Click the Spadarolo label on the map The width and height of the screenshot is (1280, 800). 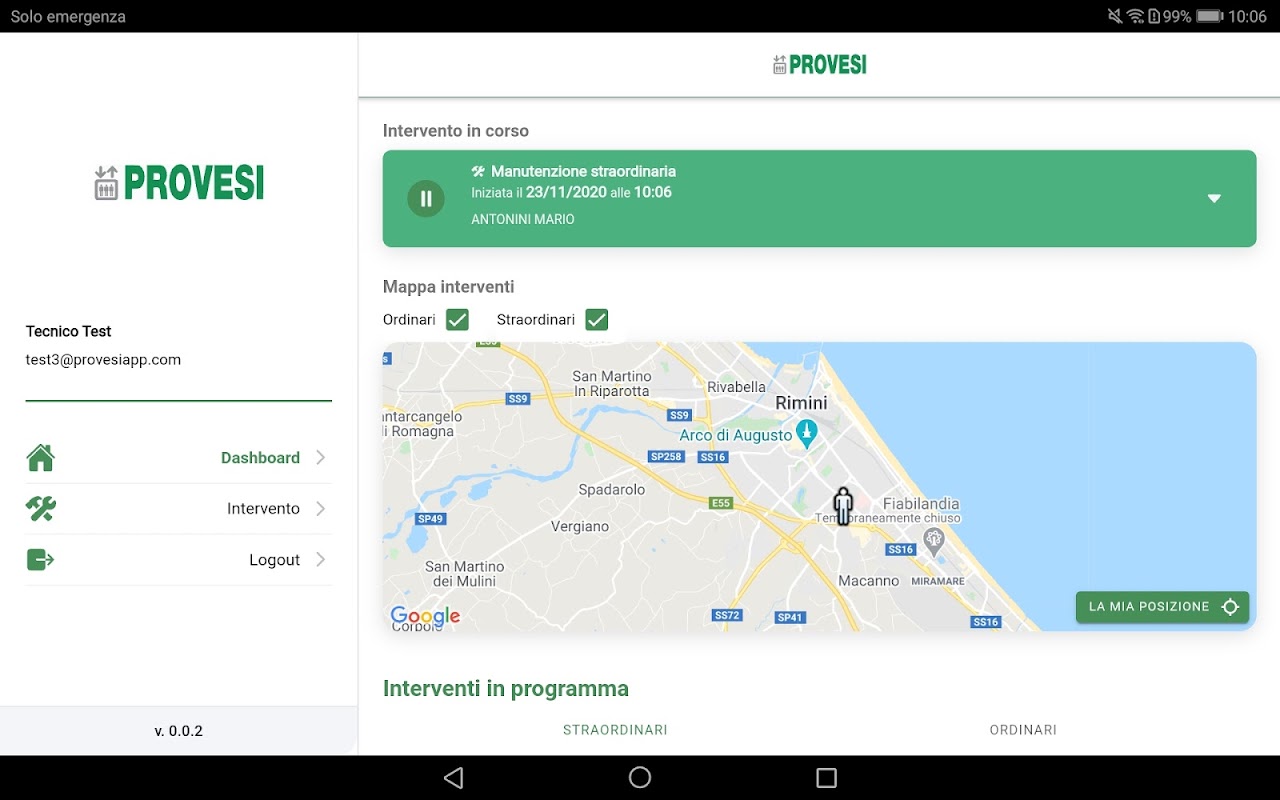[x=612, y=490]
